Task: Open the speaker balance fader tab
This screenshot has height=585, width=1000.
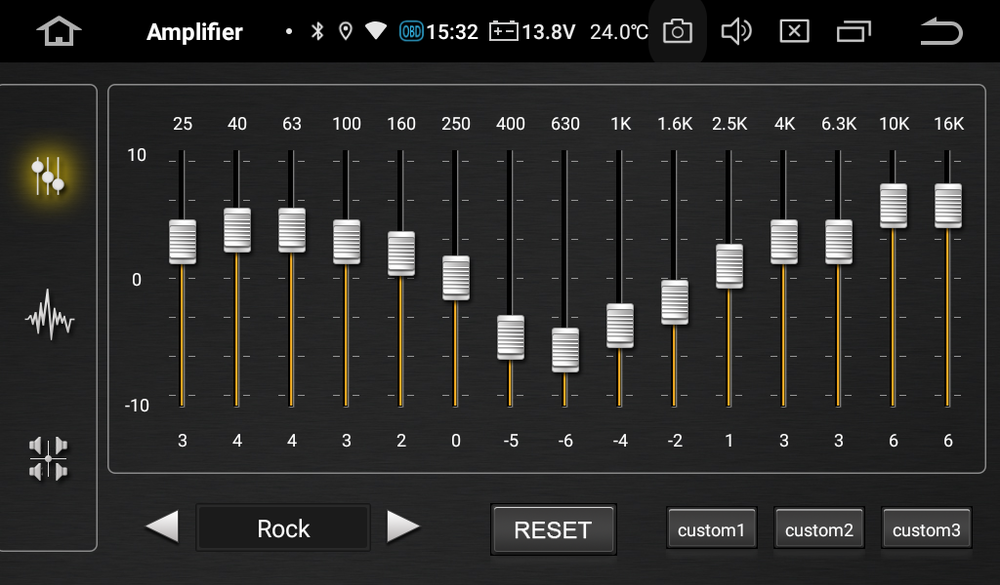Action: tap(48, 458)
